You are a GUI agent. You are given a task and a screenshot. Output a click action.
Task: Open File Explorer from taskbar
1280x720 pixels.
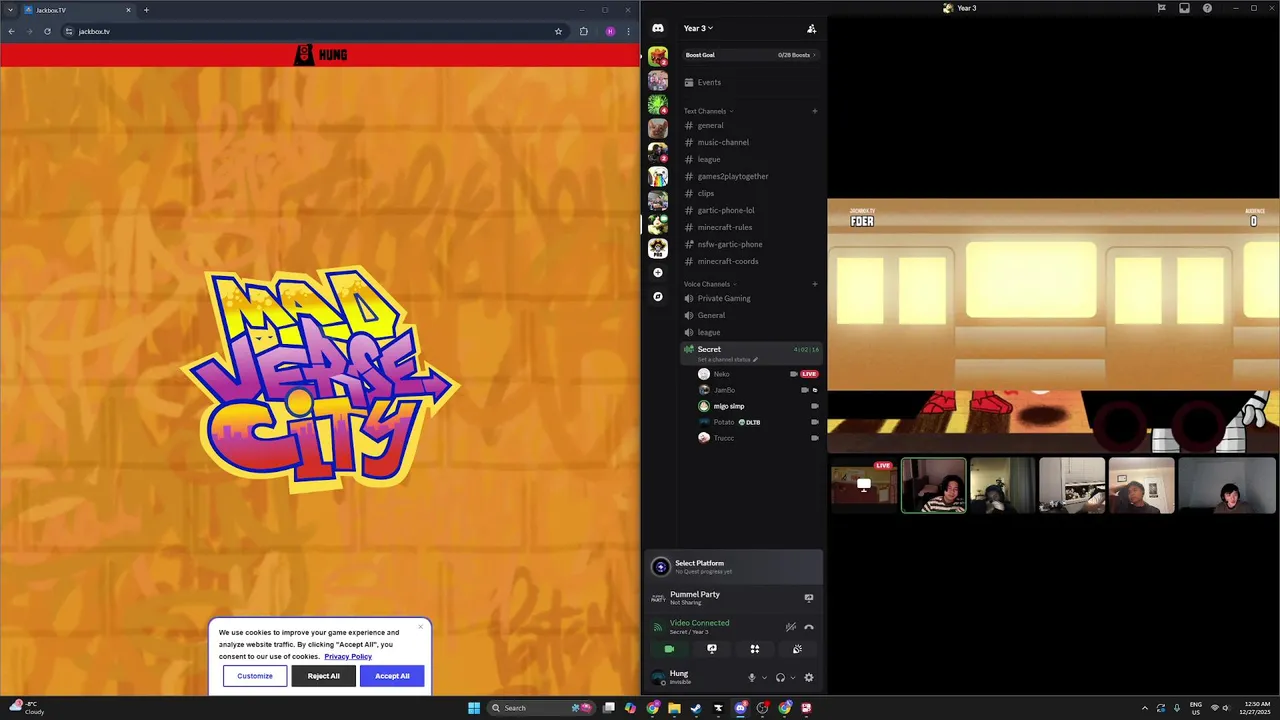tap(674, 708)
